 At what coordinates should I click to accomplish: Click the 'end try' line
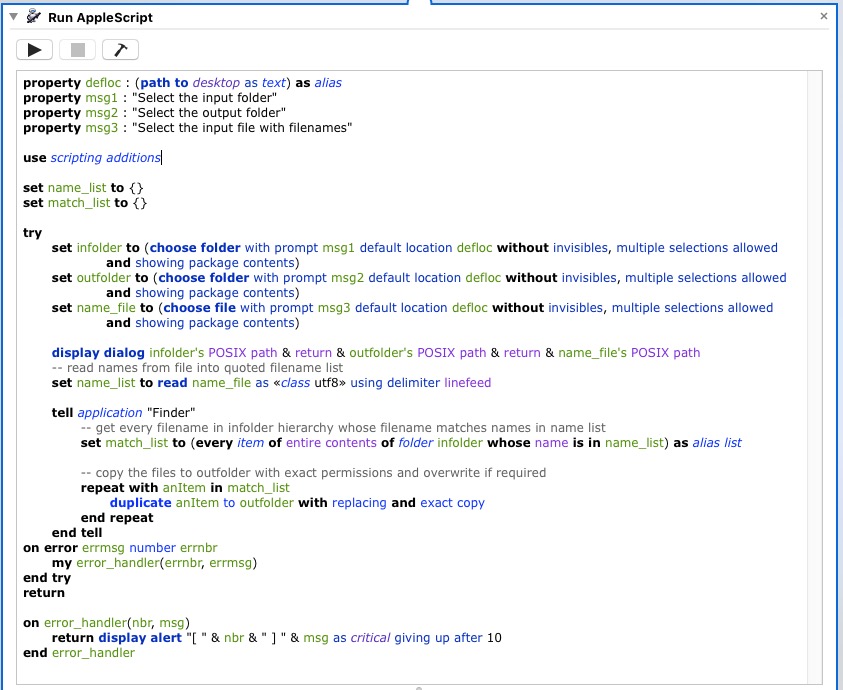point(47,579)
